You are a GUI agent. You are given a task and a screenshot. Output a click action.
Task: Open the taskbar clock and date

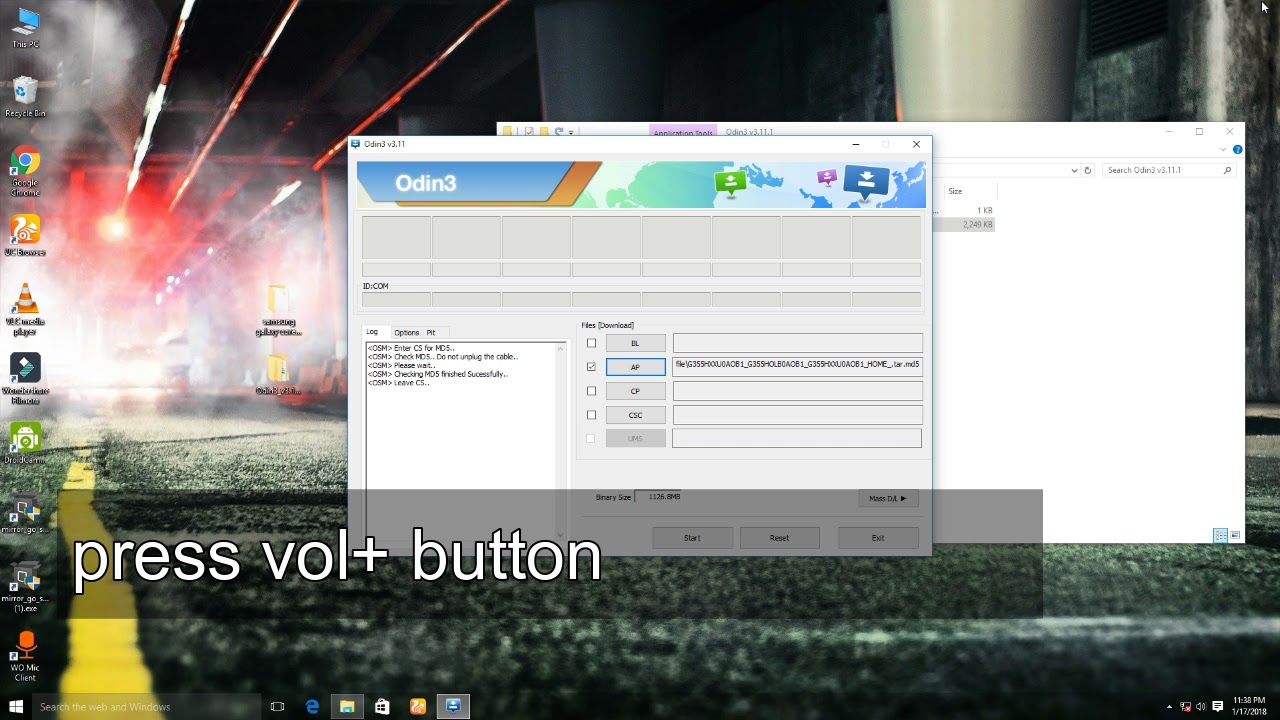[x=1250, y=706]
